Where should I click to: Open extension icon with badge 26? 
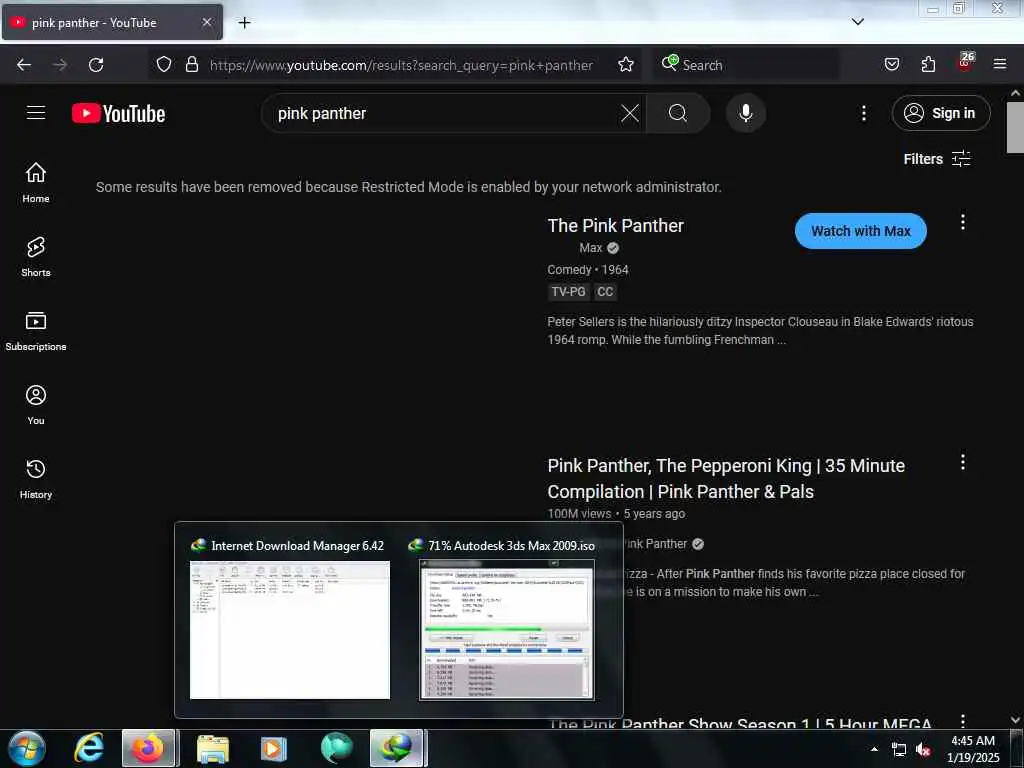pyautogui.click(x=965, y=63)
